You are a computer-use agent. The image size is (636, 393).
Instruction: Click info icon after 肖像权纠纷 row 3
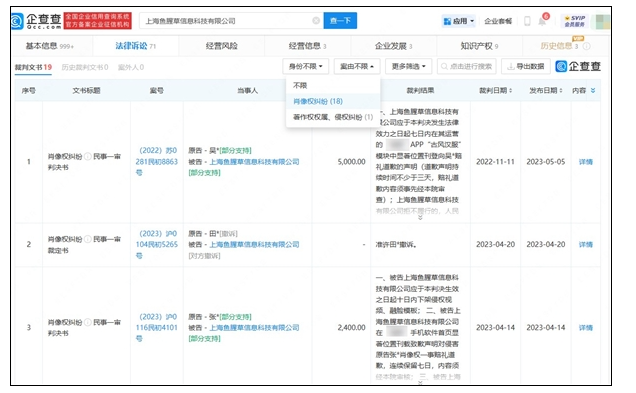pos(88,322)
